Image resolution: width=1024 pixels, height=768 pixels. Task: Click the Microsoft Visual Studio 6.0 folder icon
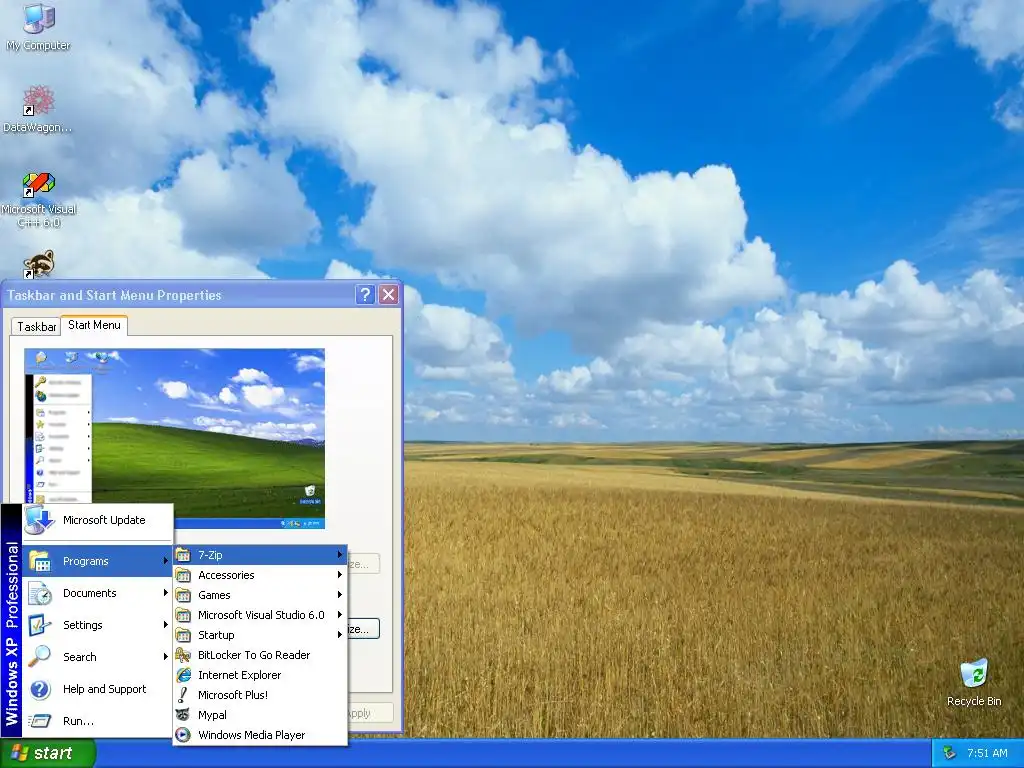coord(184,615)
